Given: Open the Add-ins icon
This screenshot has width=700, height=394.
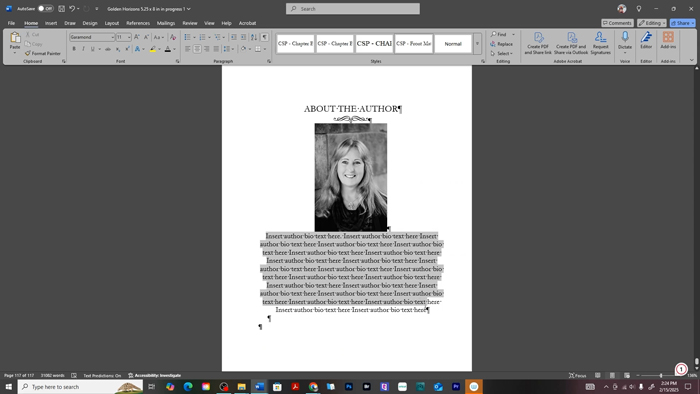Looking at the screenshot, I should [668, 40].
